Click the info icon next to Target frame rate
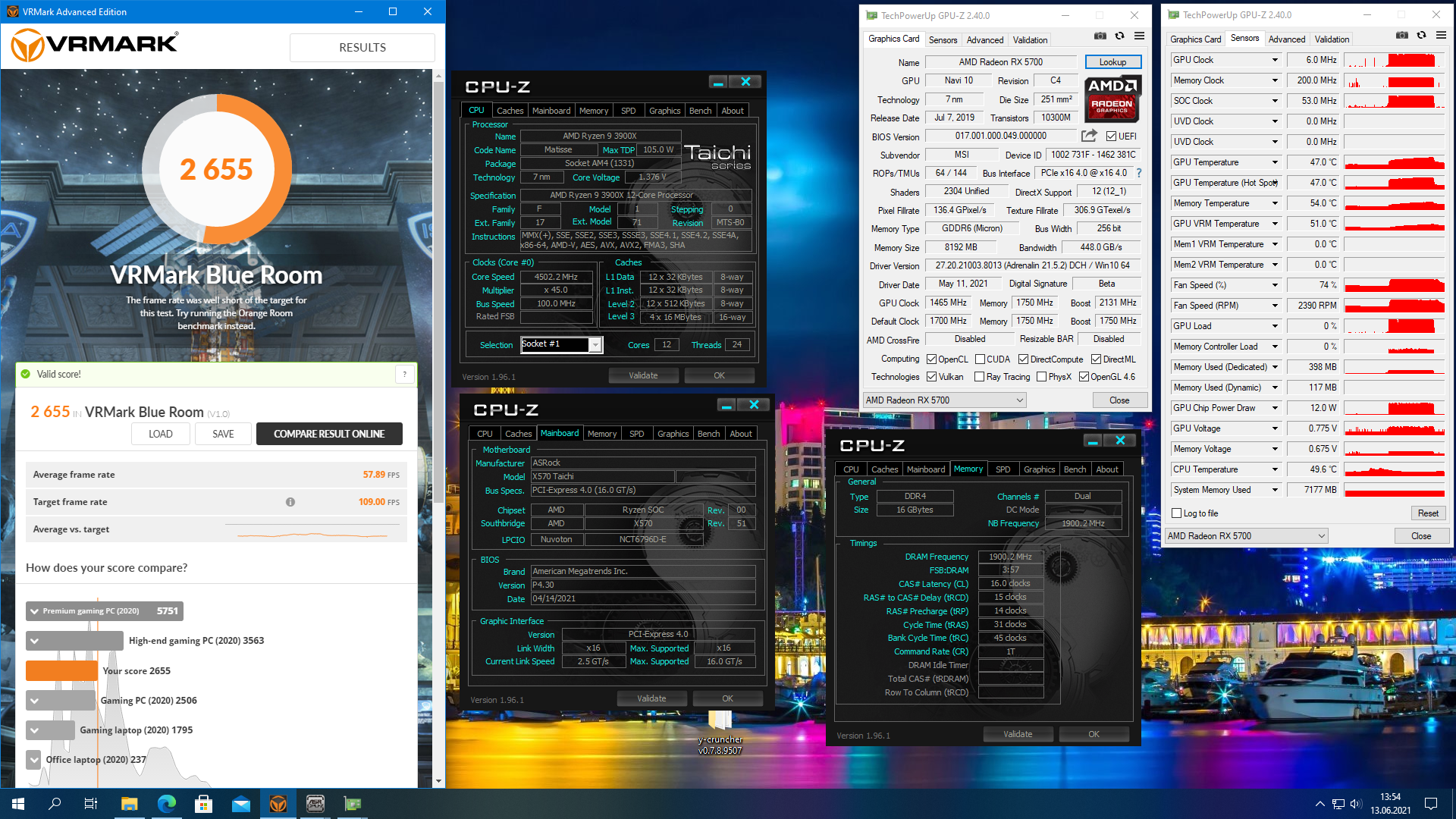1456x819 pixels. pyautogui.click(x=290, y=502)
